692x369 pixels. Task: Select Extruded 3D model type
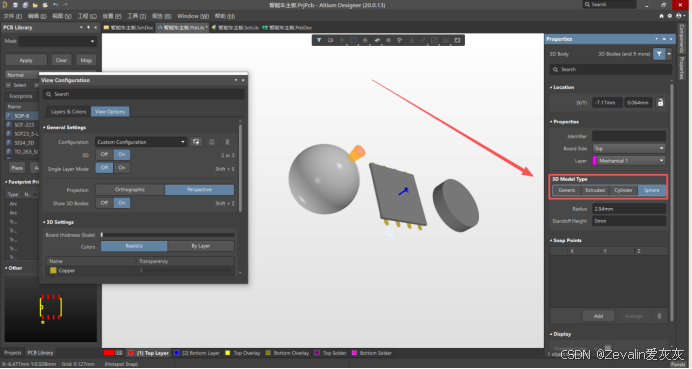click(x=595, y=190)
